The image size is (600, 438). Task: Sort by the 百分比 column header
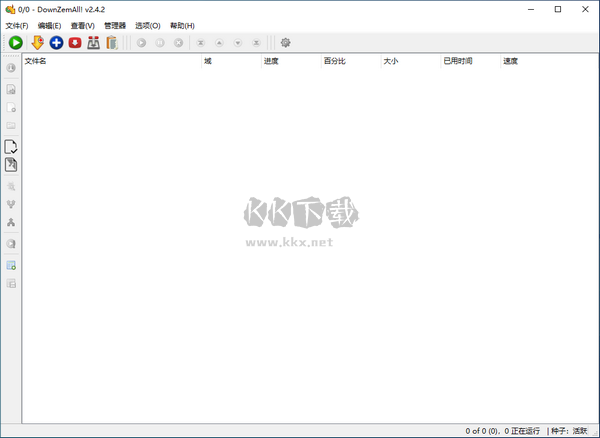(351, 61)
